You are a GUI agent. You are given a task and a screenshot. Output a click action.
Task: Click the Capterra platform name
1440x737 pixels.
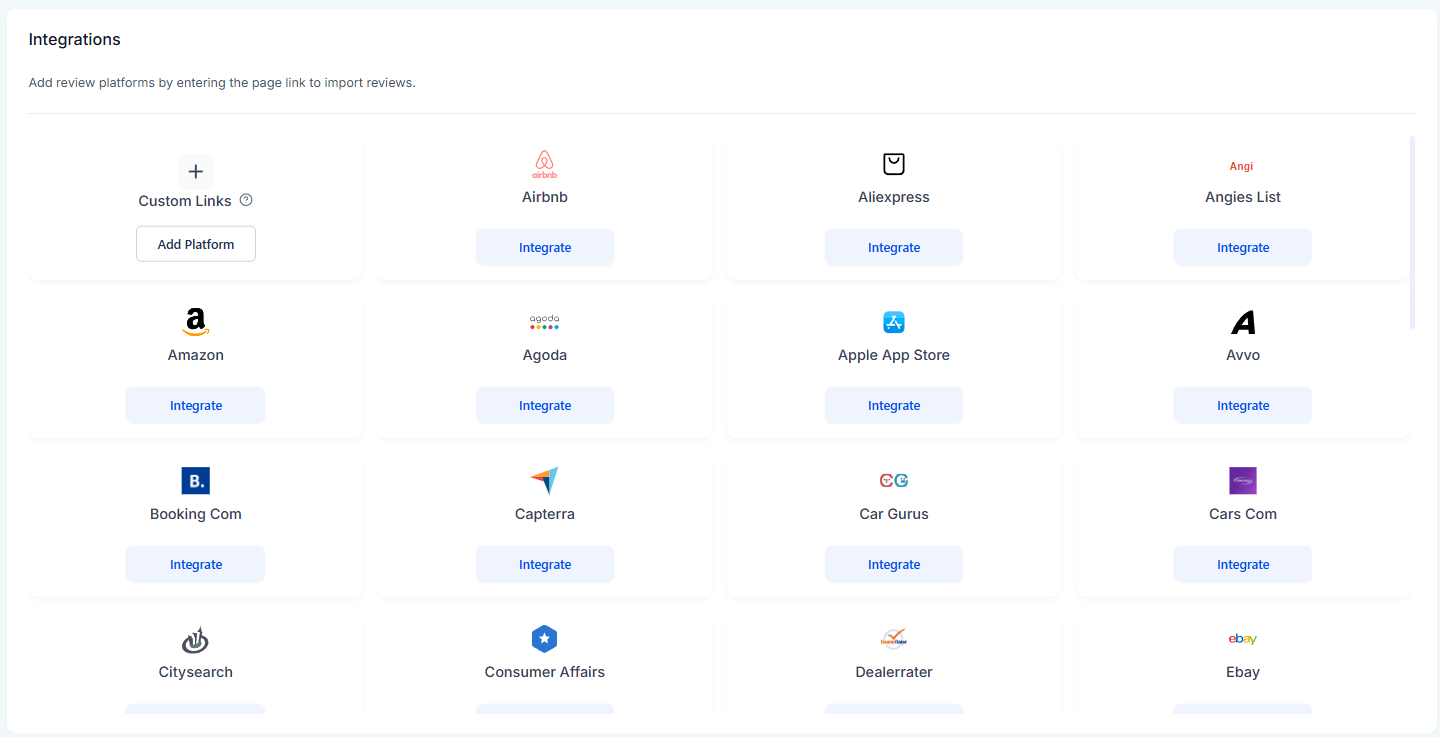(x=545, y=514)
